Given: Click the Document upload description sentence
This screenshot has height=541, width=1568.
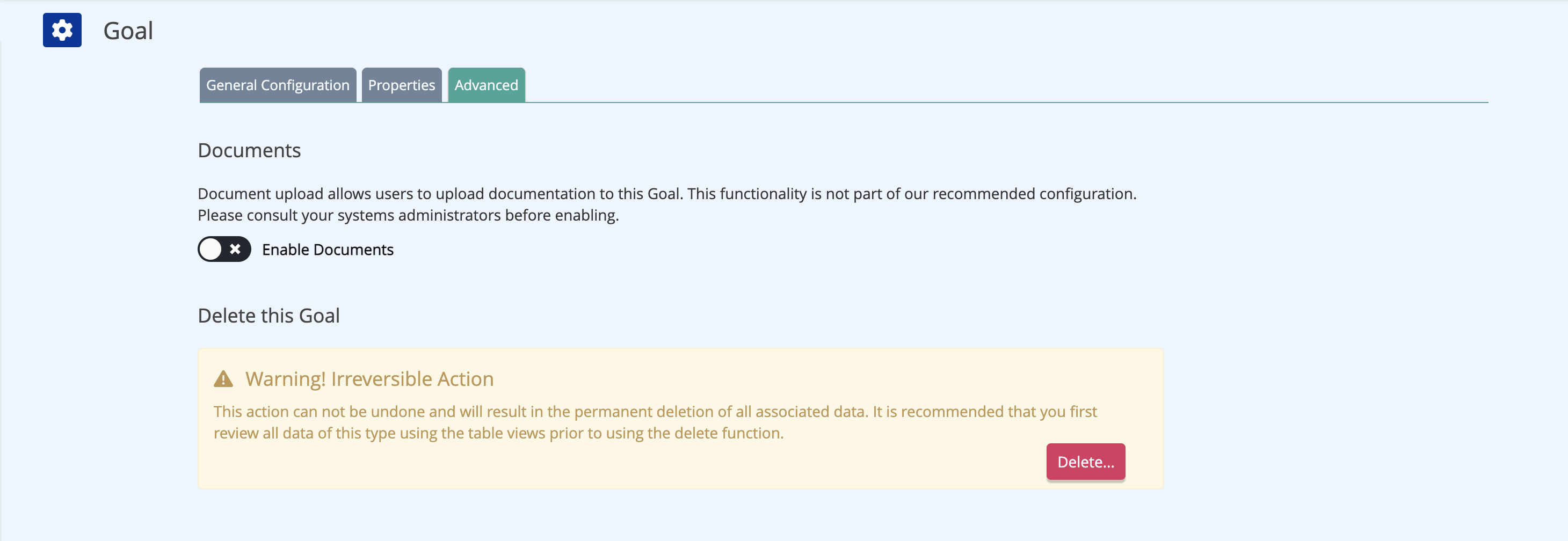Looking at the screenshot, I should click(x=667, y=194).
